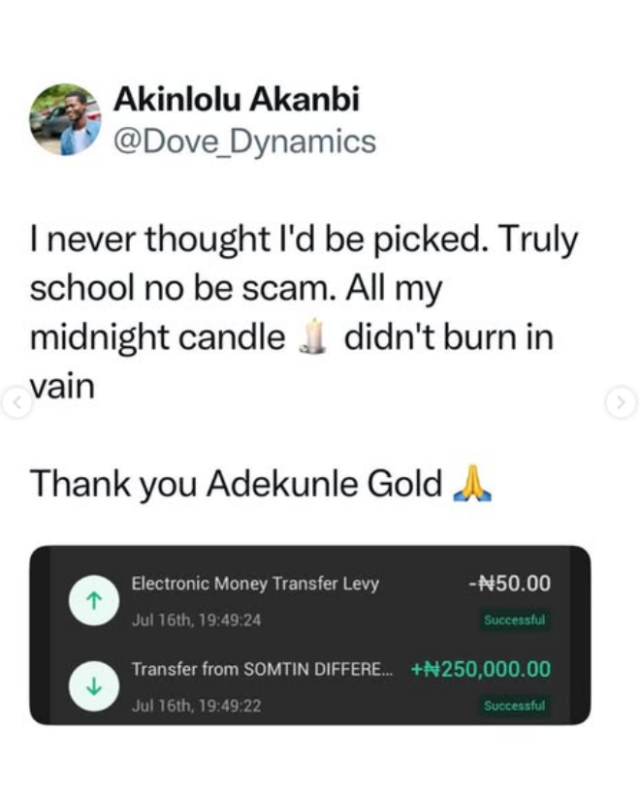Click the Jul 16th, 19:49:22 timestamp

[196, 706]
